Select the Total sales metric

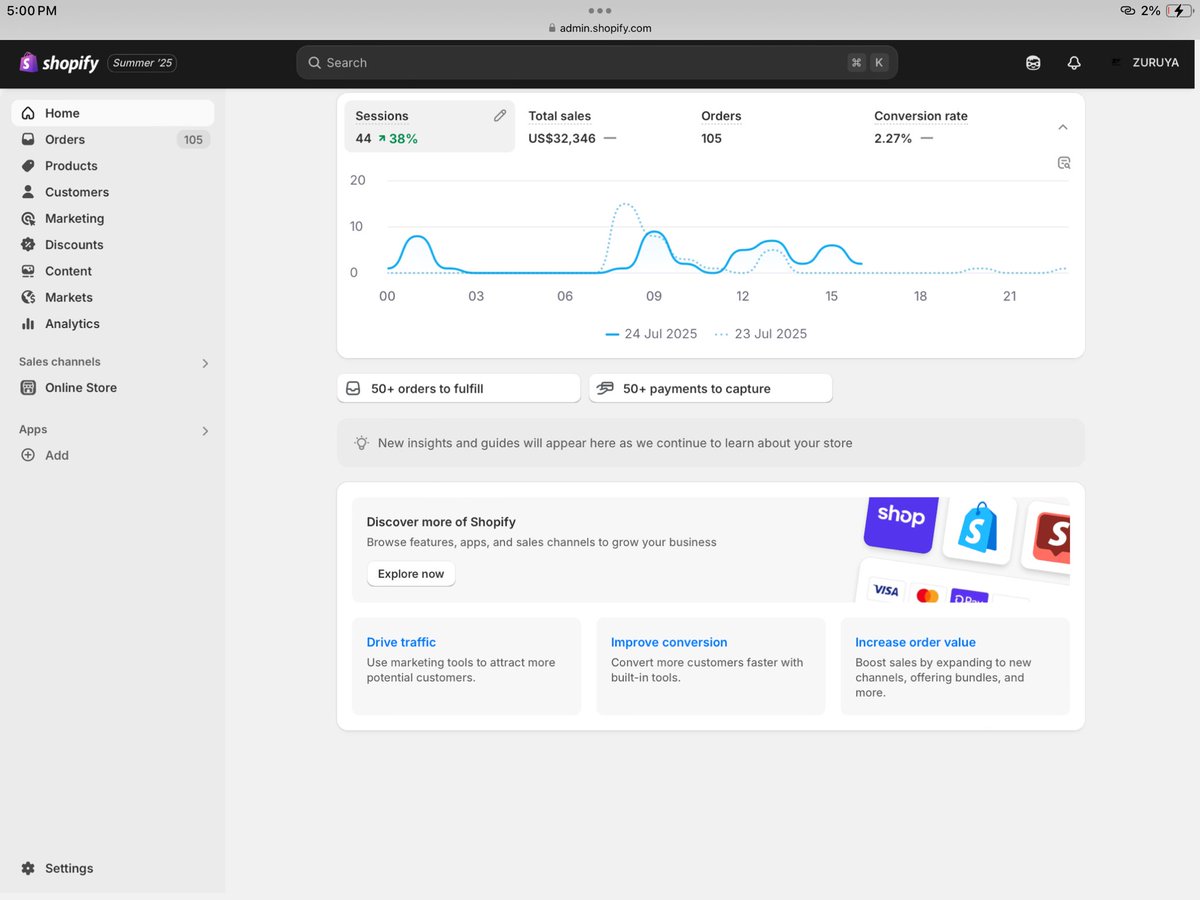[x=603, y=126]
